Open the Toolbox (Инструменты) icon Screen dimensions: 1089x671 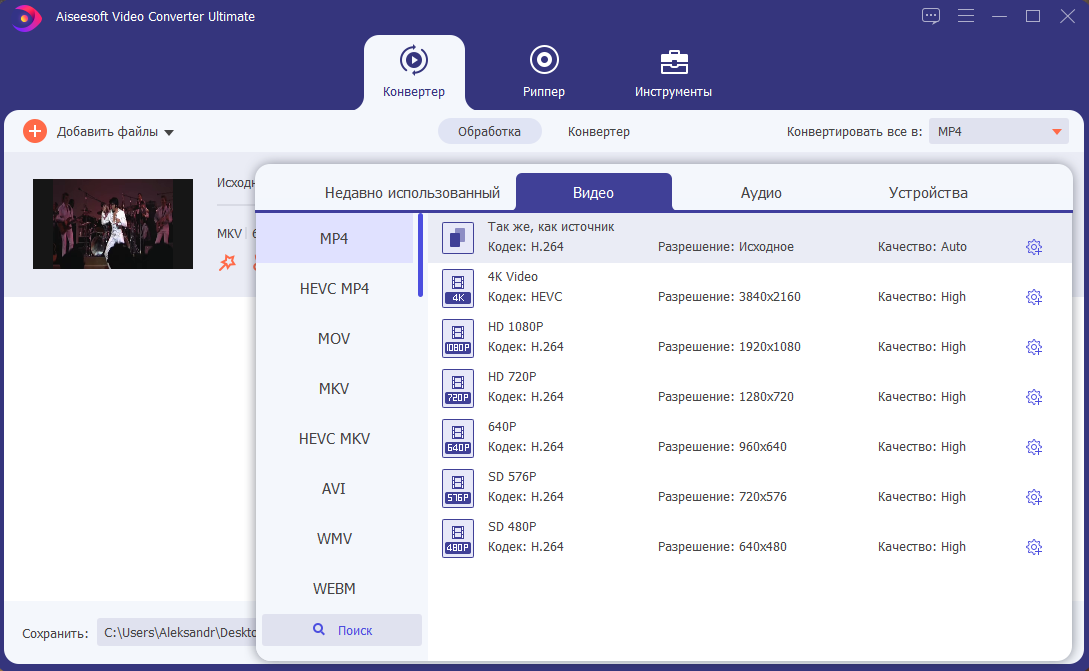673,61
